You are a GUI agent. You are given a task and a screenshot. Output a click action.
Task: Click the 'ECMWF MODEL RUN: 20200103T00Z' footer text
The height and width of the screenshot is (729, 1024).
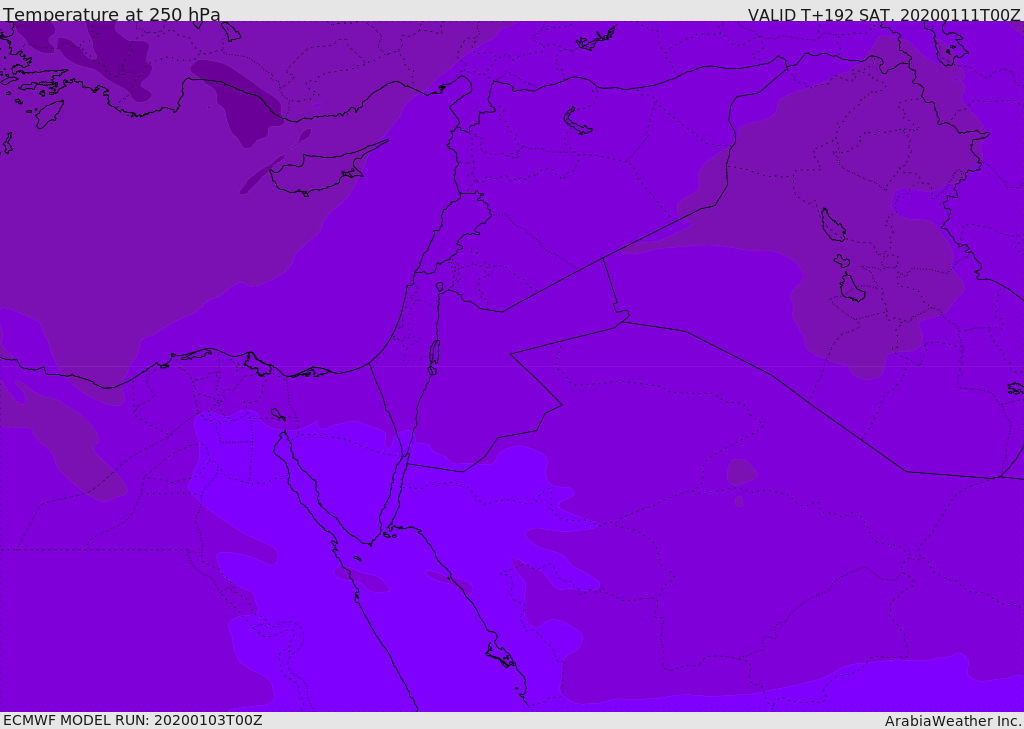coord(133,720)
